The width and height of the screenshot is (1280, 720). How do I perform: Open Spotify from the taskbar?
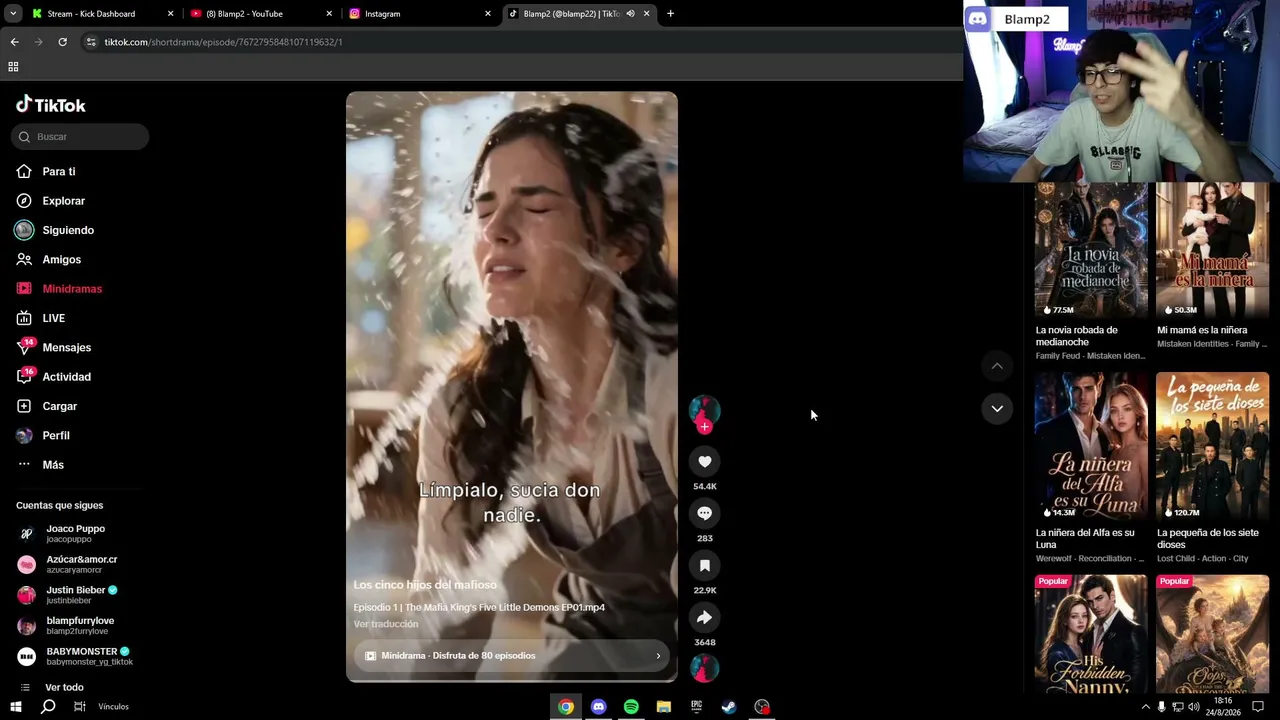click(631, 707)
